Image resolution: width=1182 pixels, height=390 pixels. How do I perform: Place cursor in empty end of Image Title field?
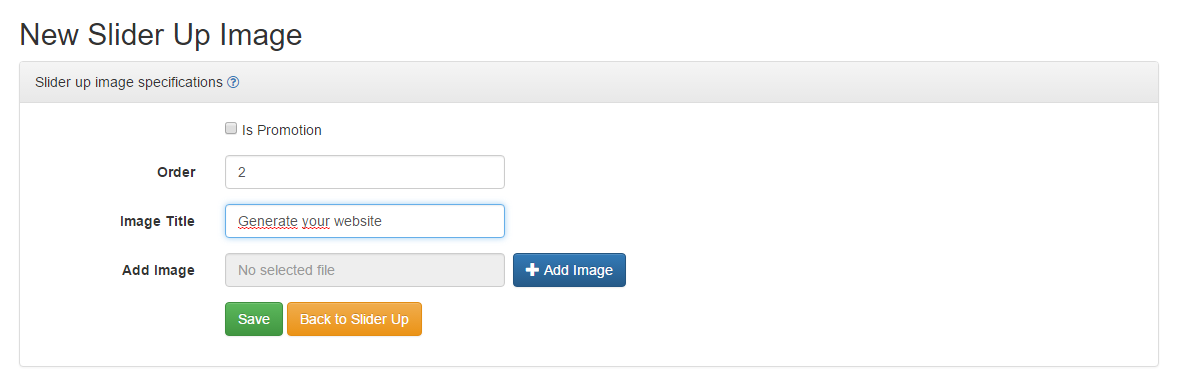pyautogui.click(x=445, y=221)
